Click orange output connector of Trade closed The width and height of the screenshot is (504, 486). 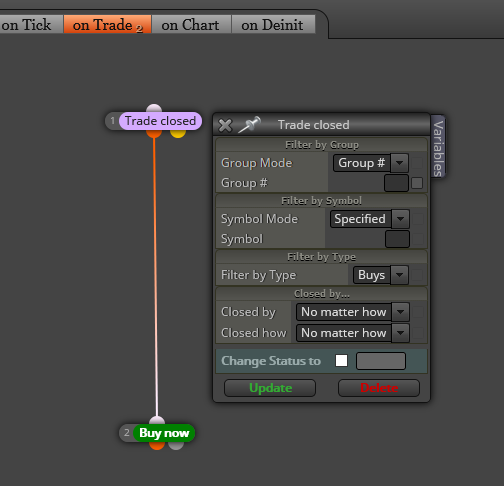click(154, 133)
